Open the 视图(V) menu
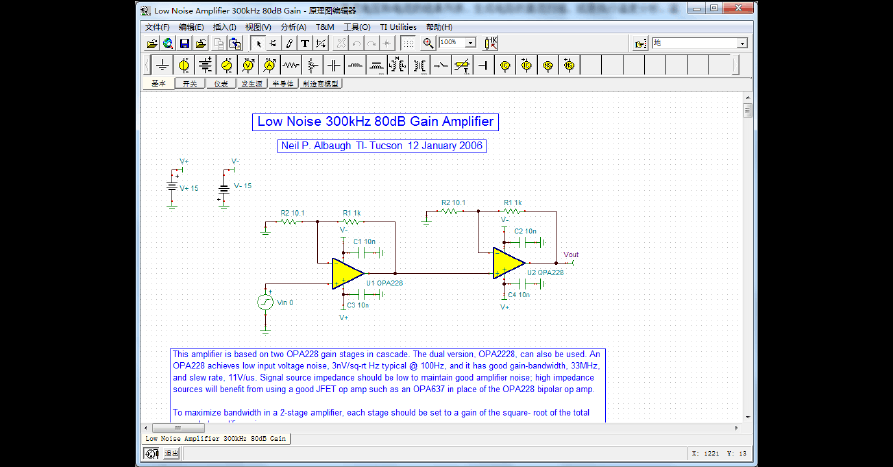The width and height of the screenshot is (893, 467). 258,27
